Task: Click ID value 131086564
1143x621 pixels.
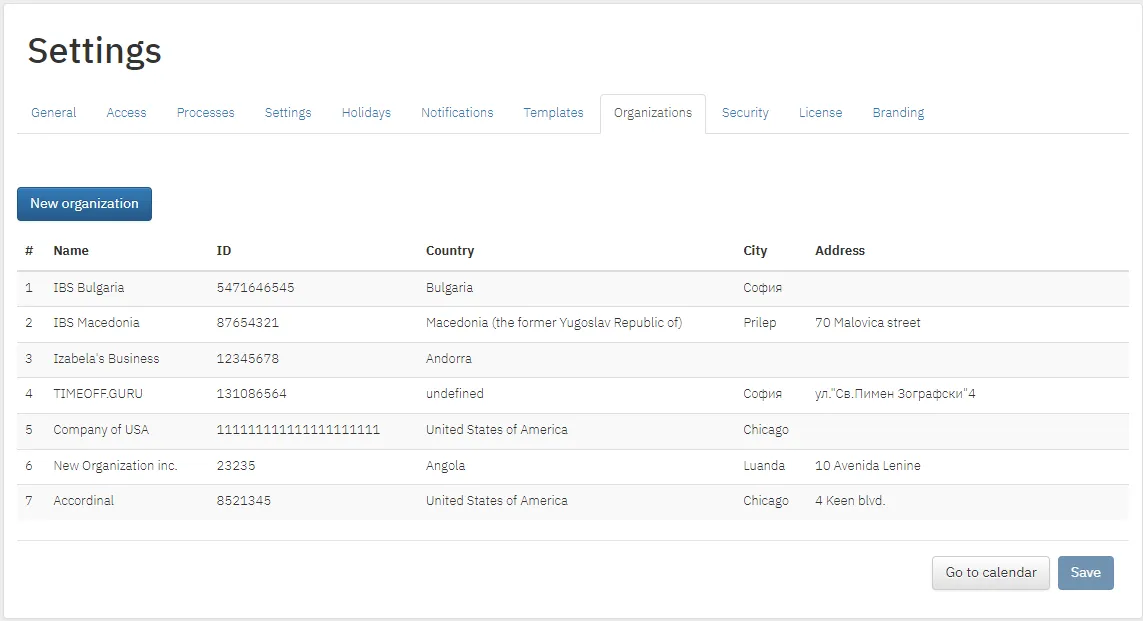Action: pyautogui.click(x=251, y=394)
